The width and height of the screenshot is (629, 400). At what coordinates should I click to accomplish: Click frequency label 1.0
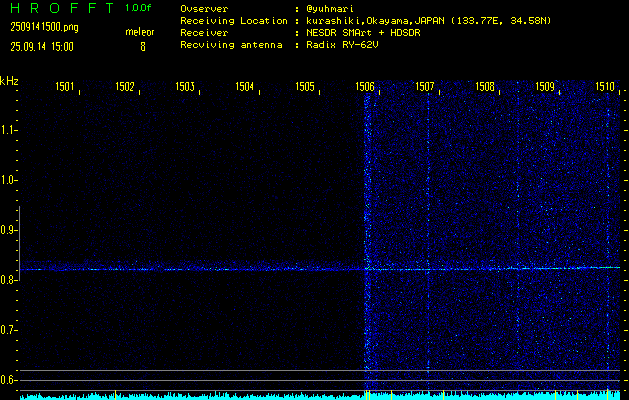[x=7, y=180]
